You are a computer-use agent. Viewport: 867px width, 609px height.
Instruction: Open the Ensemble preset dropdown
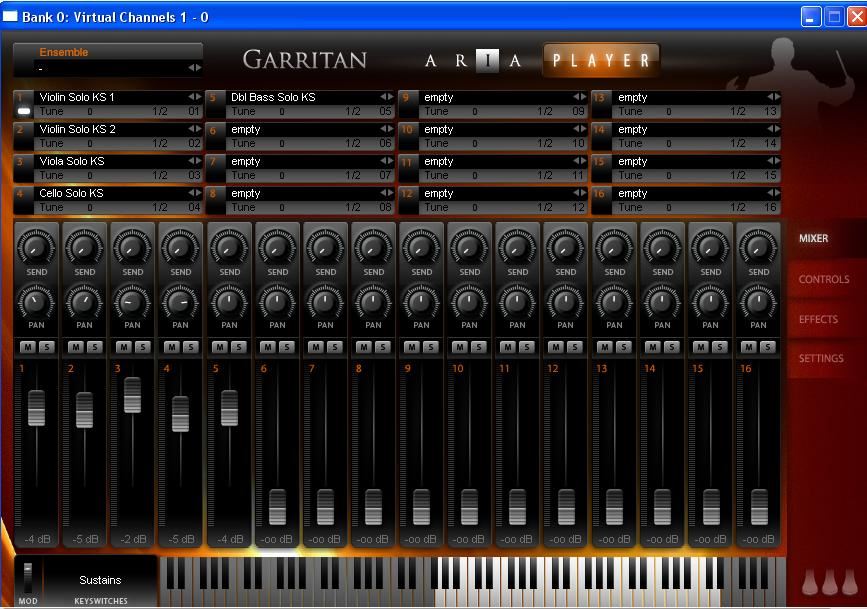108,68
